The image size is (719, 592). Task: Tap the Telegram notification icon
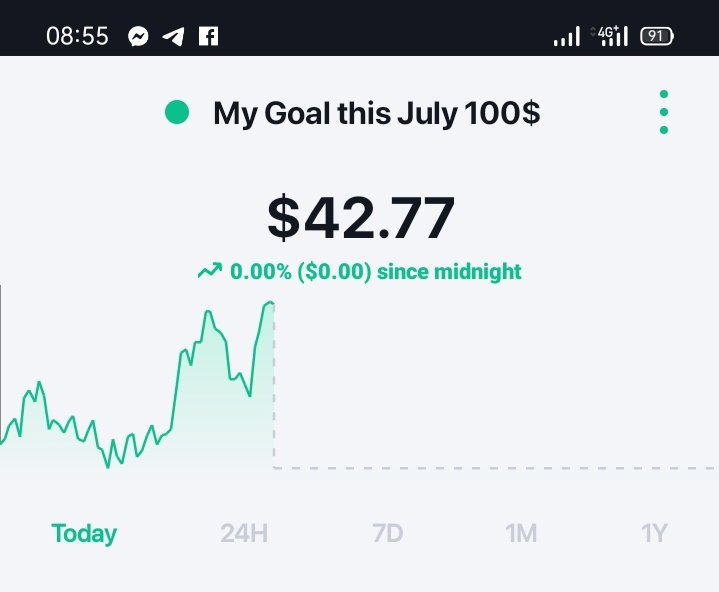[x=173, y=37]
